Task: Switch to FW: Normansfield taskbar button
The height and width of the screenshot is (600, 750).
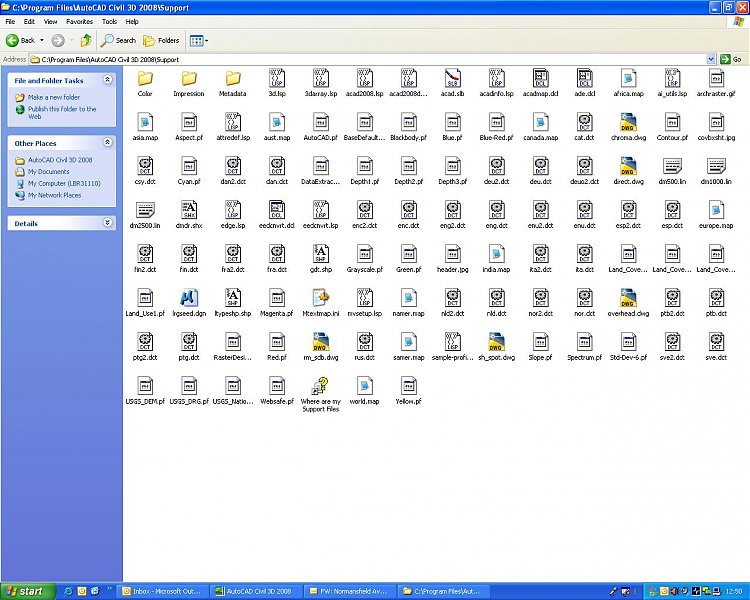Action: coord(350,591)
